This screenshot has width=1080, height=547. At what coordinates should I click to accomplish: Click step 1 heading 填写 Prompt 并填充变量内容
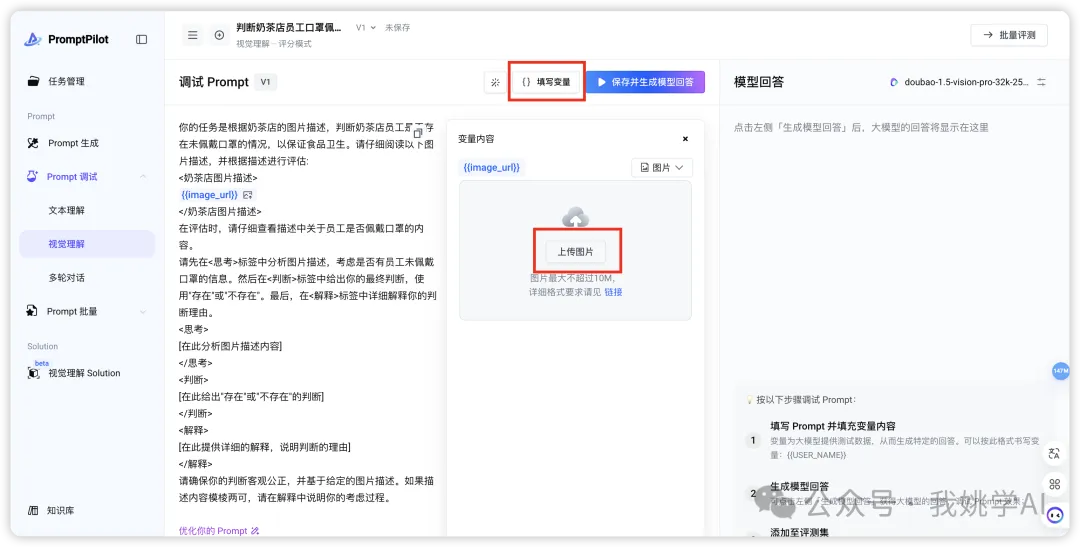(833, 426)
